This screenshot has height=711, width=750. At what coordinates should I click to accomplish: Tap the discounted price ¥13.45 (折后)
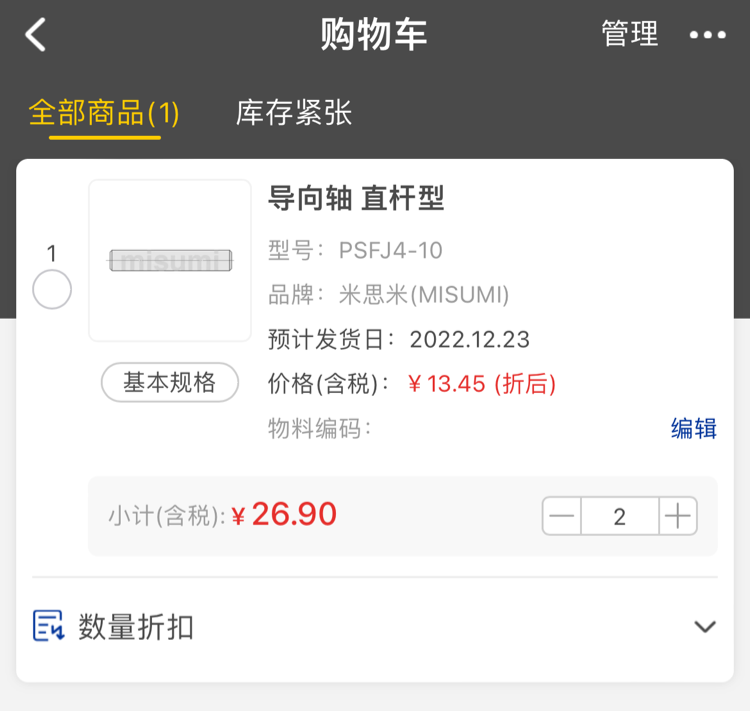tap(482, 384)
